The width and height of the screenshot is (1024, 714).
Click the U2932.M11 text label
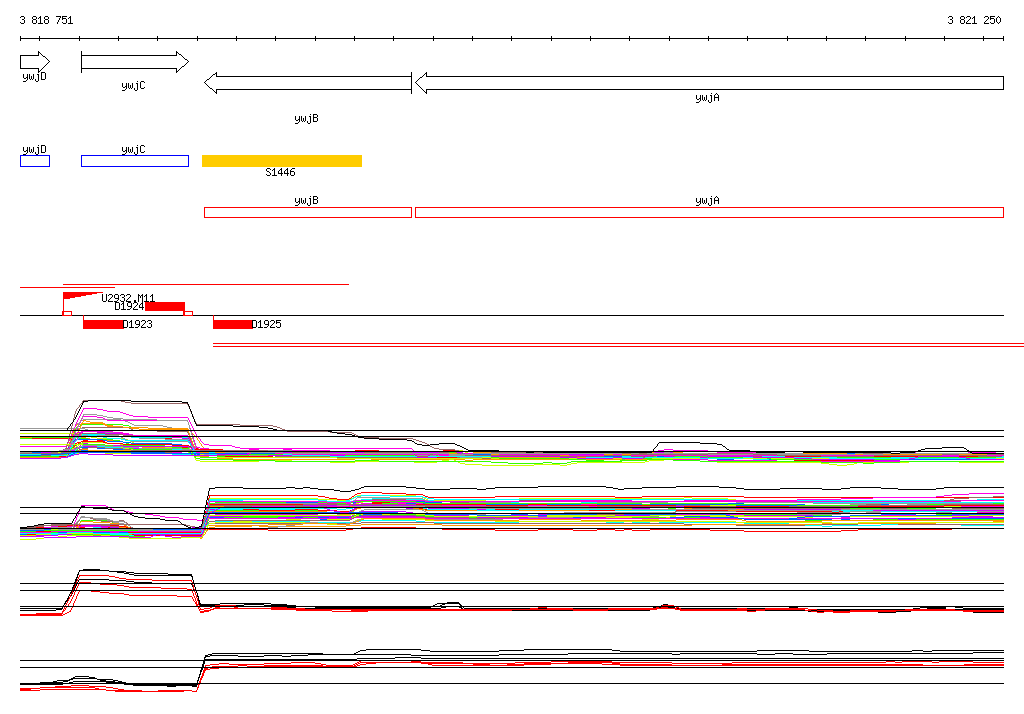128,298
